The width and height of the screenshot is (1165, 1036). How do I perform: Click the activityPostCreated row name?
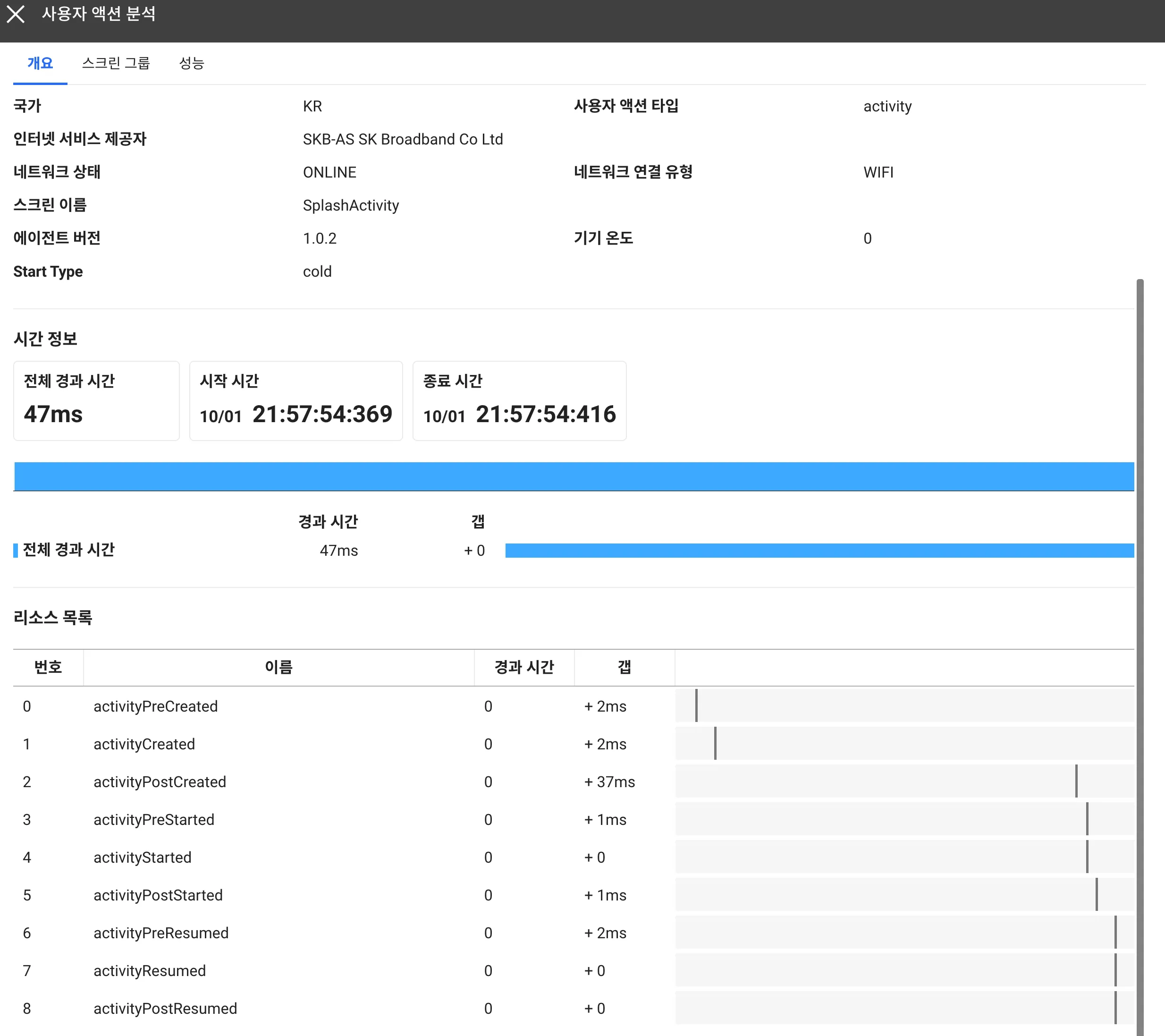pyautogui.click(x=160, y=781)
